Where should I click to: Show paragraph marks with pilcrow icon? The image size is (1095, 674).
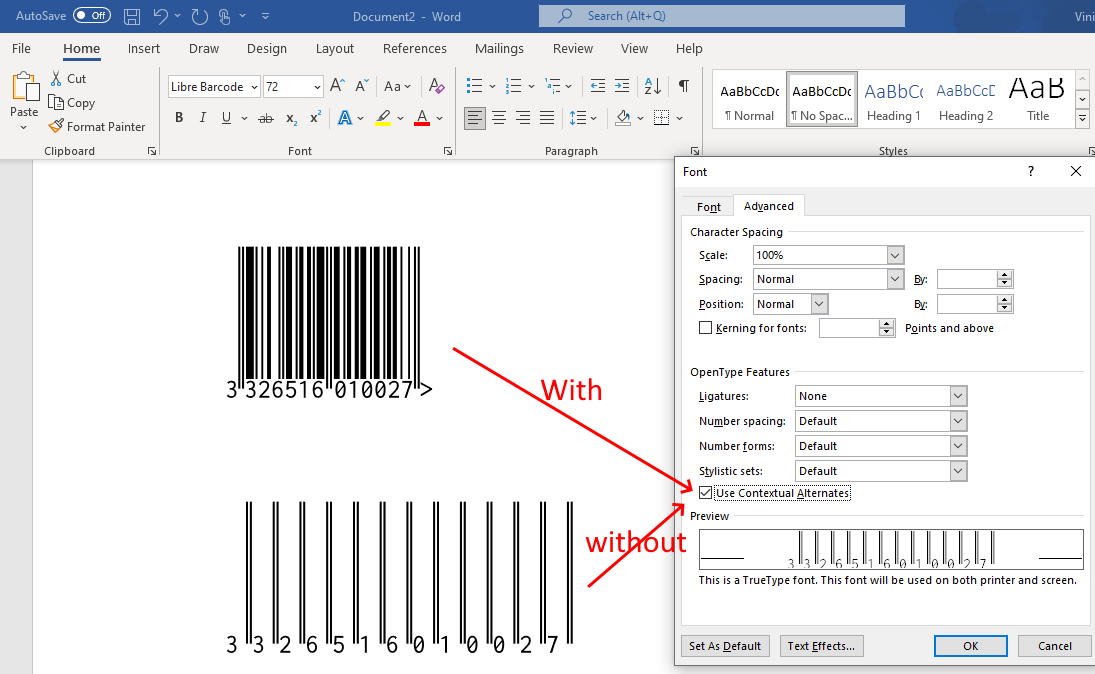point(683,86)
